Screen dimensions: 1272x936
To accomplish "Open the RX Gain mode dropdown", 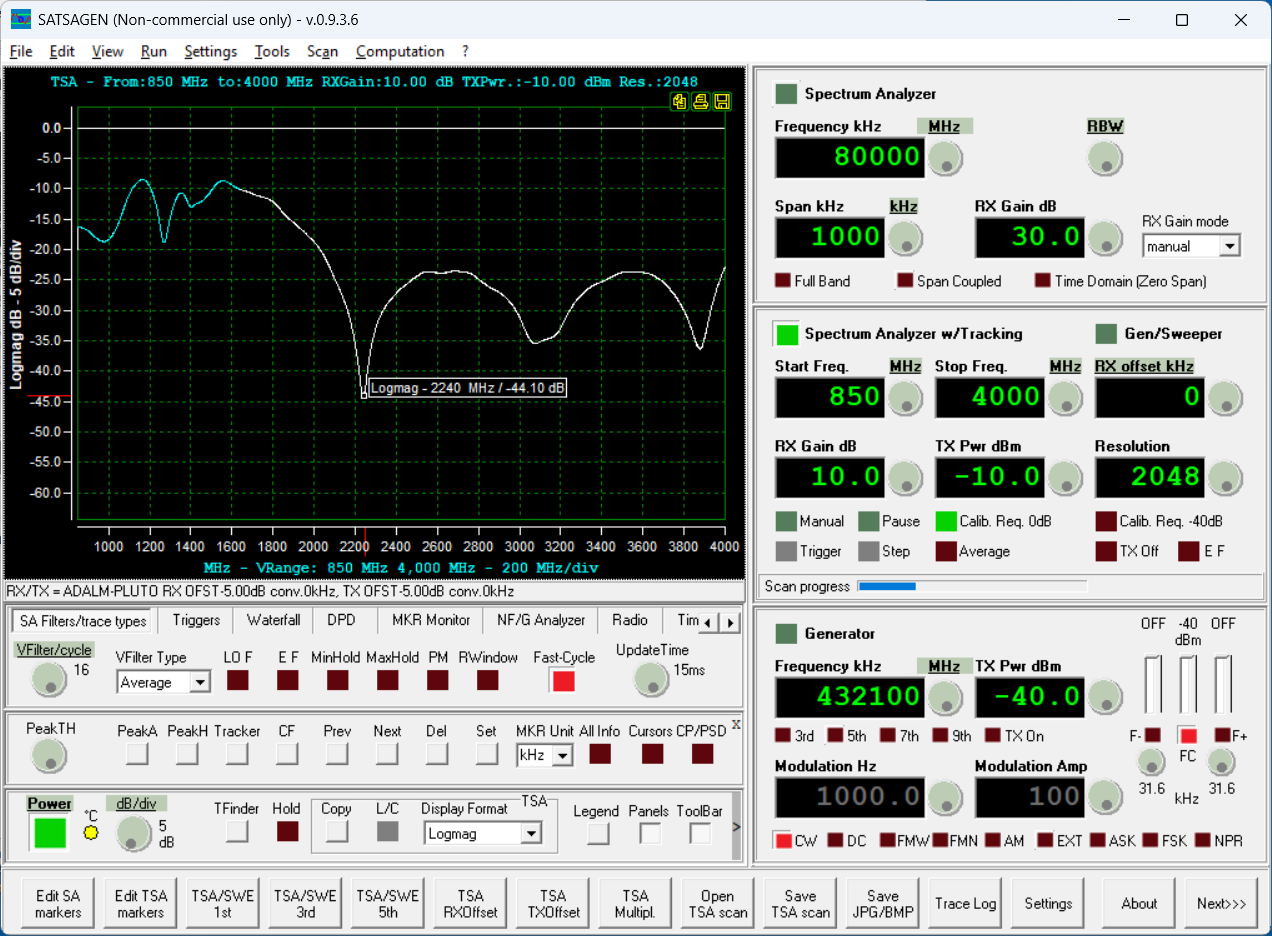I will 1229,245.
